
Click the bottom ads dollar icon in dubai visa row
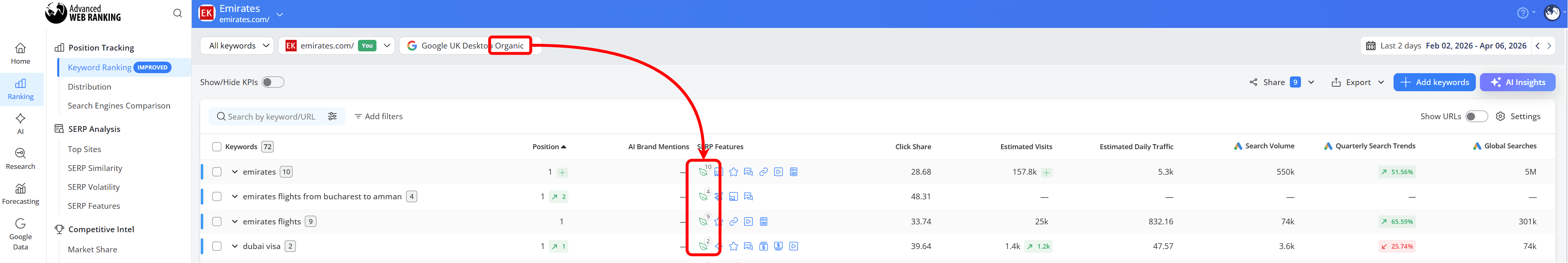click(778, 246)
